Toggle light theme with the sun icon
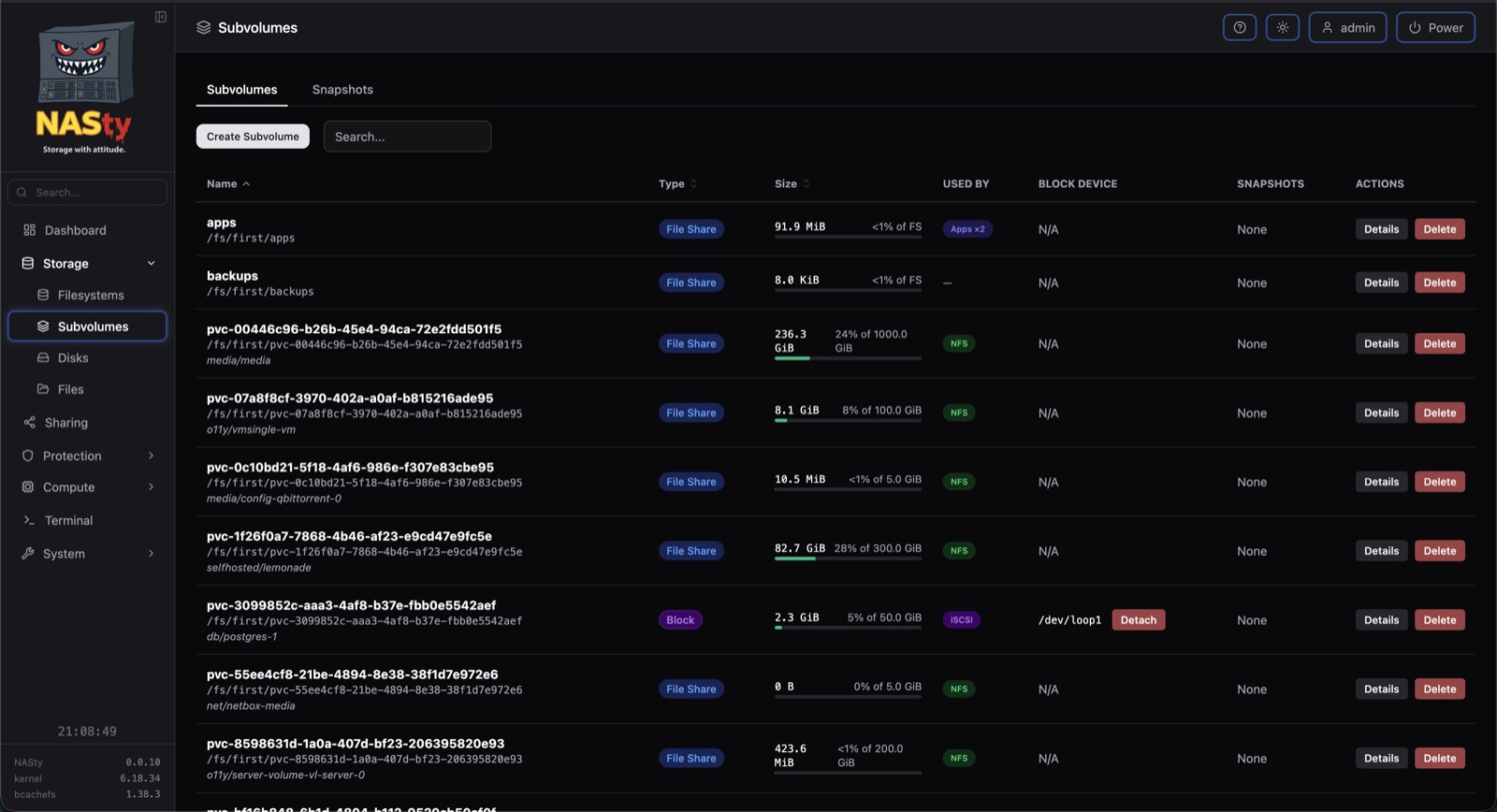Screen dimensions: 1497x812 [1283, 27]
